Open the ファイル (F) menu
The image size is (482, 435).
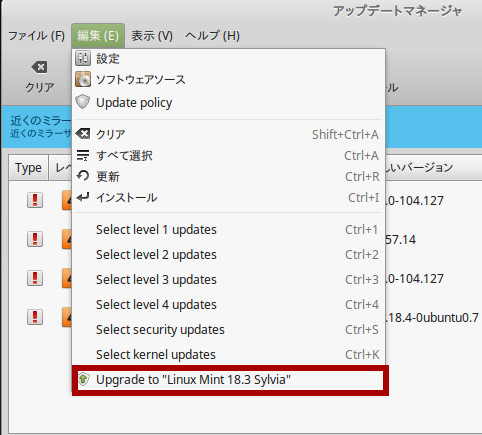36,36
